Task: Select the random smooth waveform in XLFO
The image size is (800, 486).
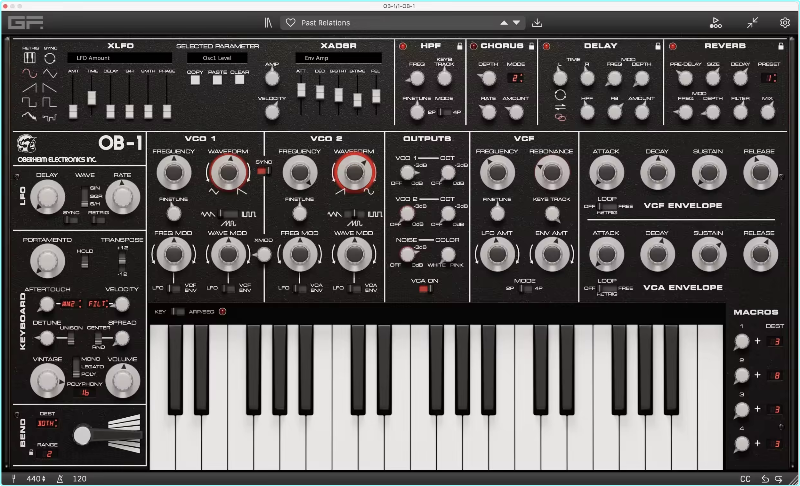Action: (x=29, y=117)
